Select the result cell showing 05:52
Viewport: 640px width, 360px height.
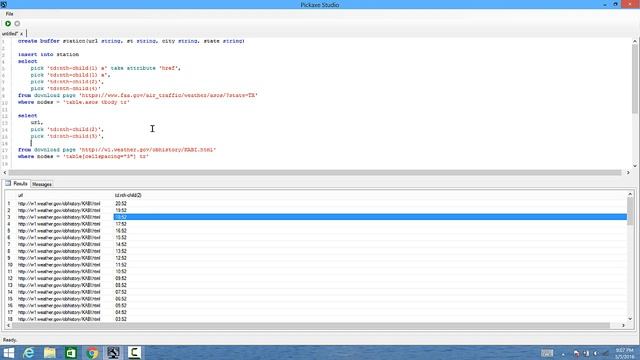[x=370, y=306]
